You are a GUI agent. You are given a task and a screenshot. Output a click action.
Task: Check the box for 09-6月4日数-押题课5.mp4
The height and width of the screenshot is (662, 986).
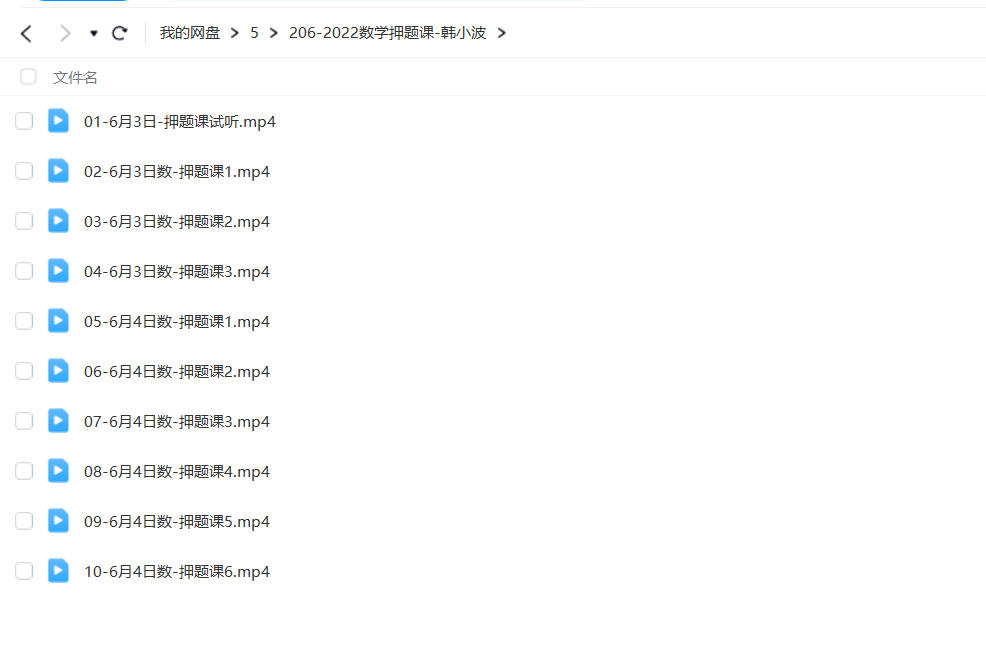(x=24, y=521)
